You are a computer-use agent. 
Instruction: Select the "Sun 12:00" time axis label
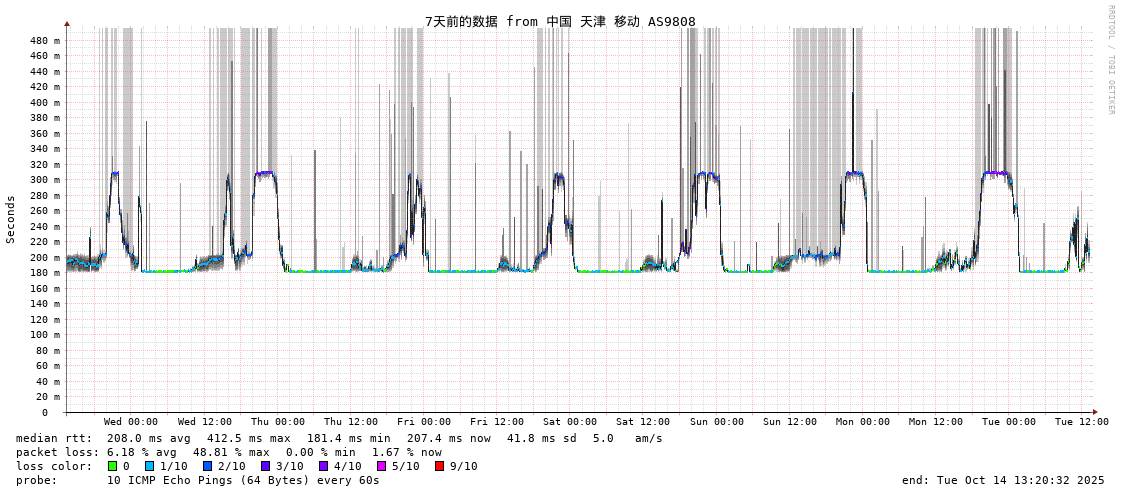click(790, 422)
